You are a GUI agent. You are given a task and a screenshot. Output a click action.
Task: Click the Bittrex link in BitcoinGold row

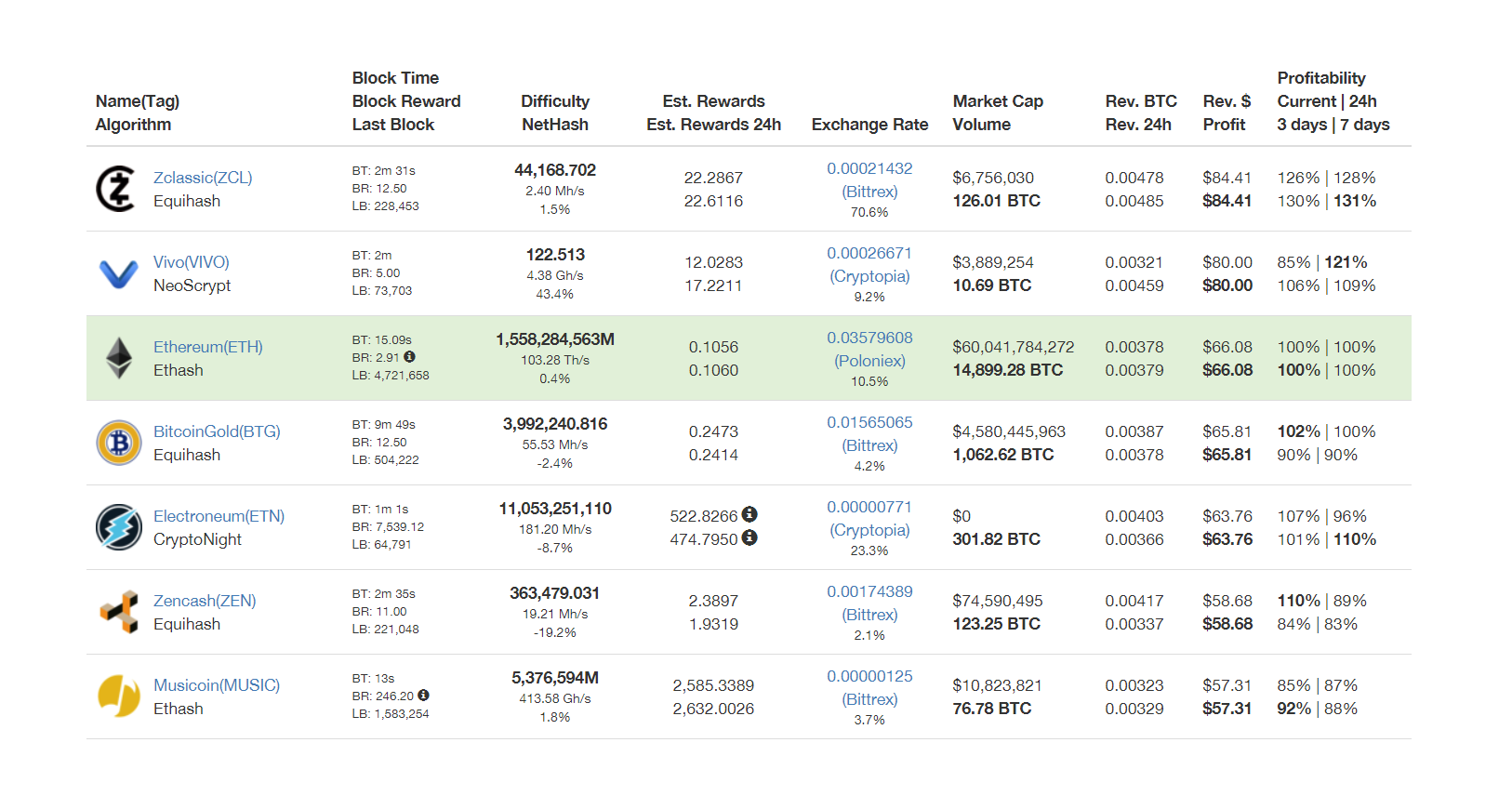click(869, 445)
